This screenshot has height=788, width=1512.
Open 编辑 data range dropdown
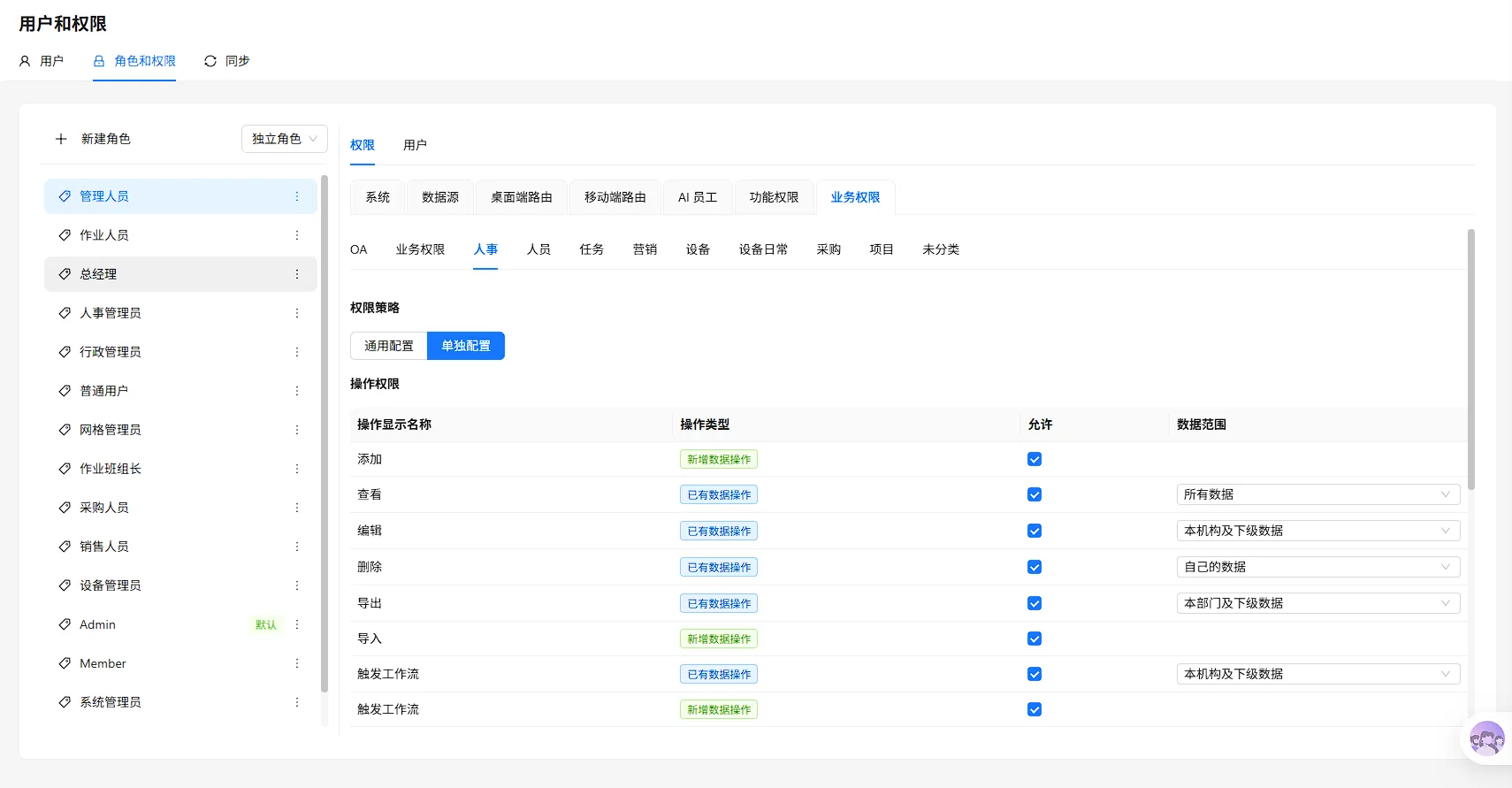click(1318, 531)
